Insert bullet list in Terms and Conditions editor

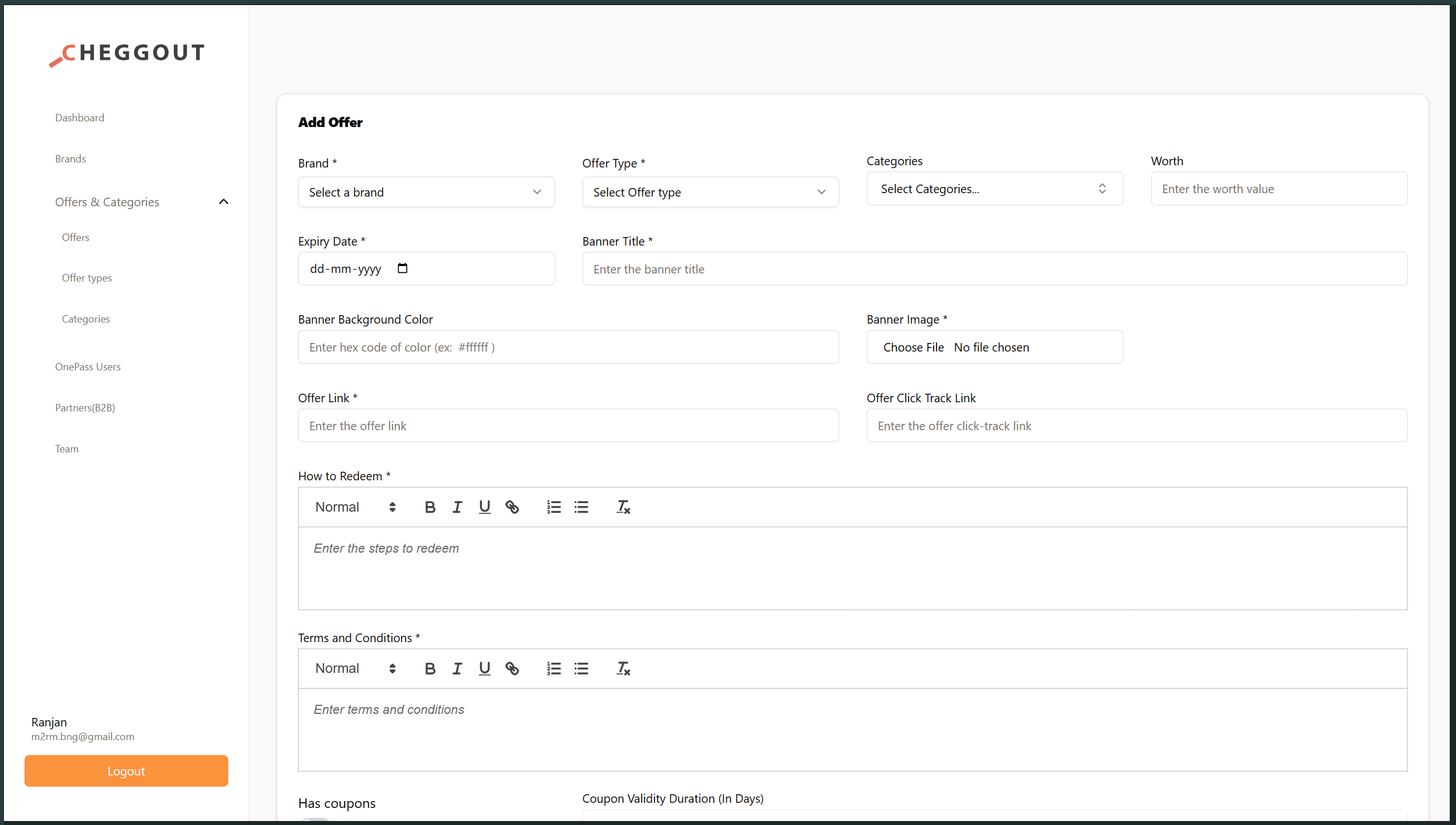click(581, 668)
